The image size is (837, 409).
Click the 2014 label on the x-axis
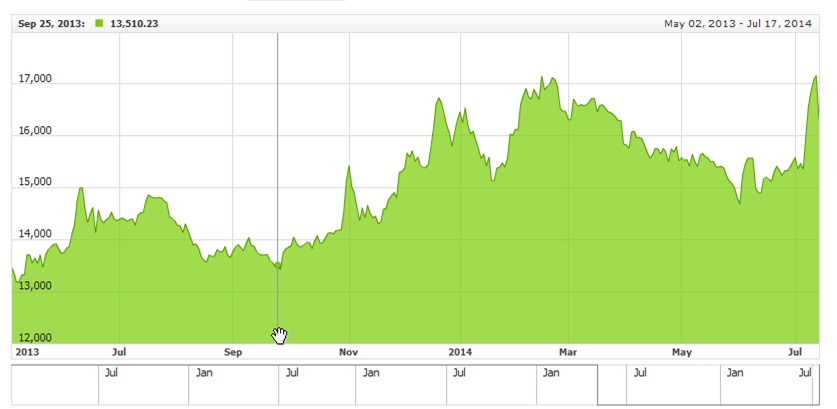tap(460, 352)
